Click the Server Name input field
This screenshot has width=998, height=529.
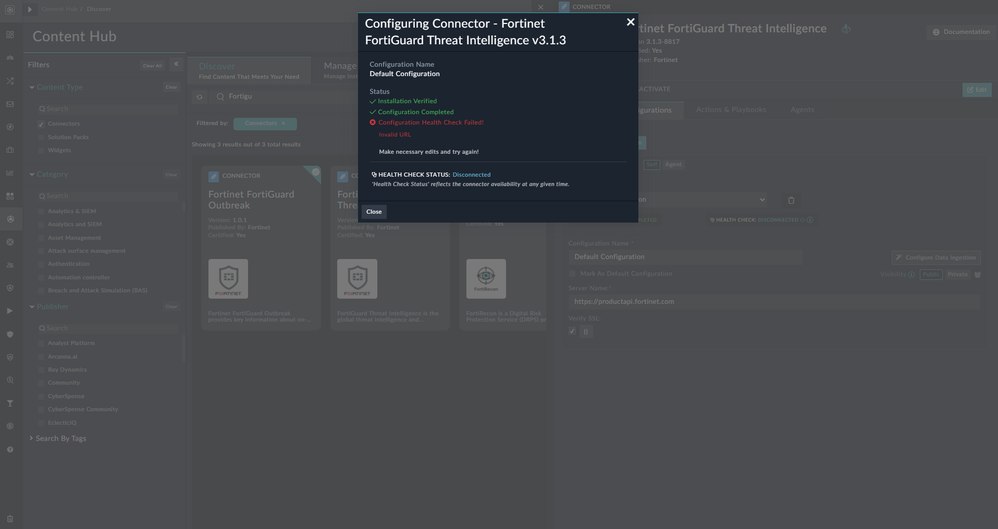(773, 302)
